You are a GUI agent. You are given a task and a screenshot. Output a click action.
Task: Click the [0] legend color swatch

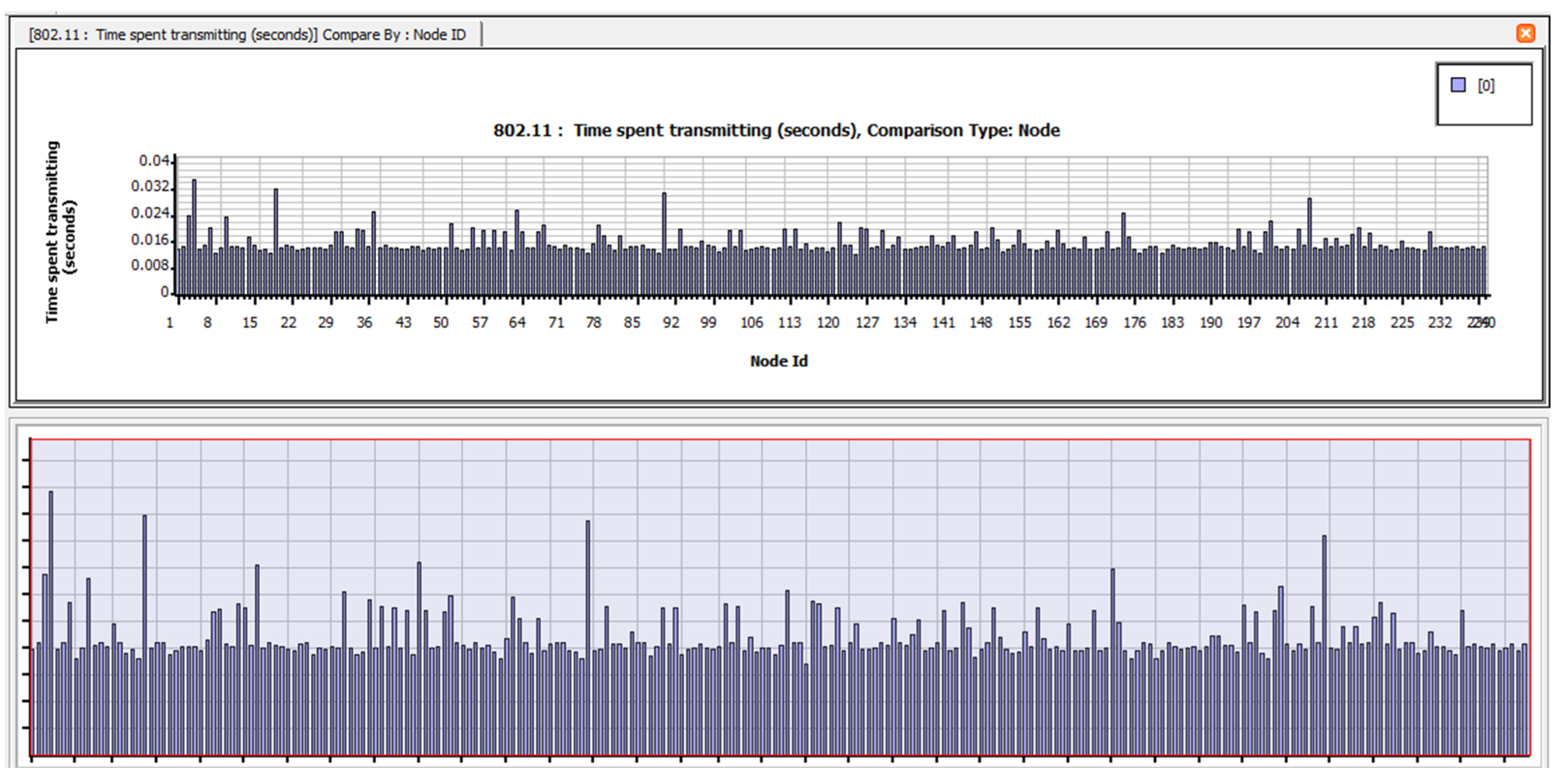[x=1458, y=85]
